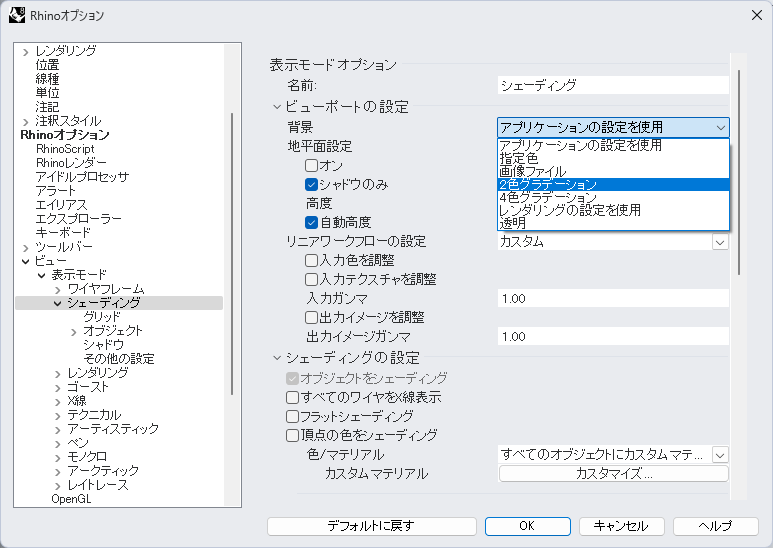Close the Rhinoオプション dialog
The height and width of the screenshot is (548, 773).
point(757,15)
